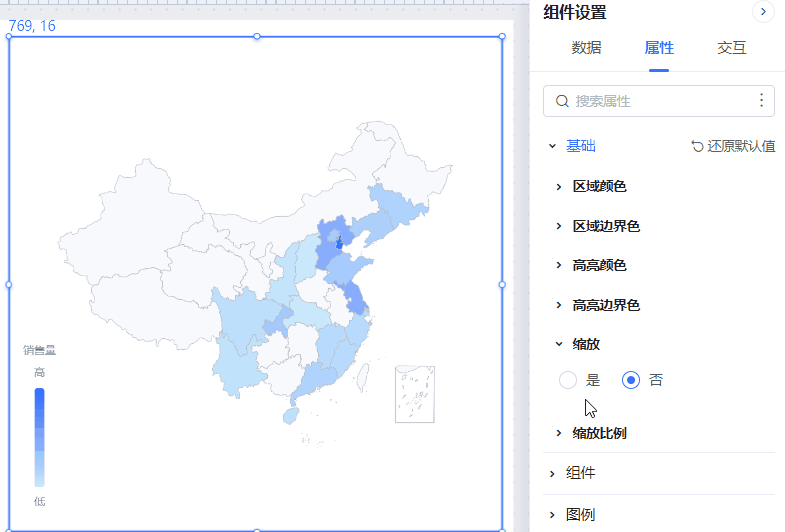785x532 pixels.
Task: Click the South China Sea inset map box
Action: (415, 394)
